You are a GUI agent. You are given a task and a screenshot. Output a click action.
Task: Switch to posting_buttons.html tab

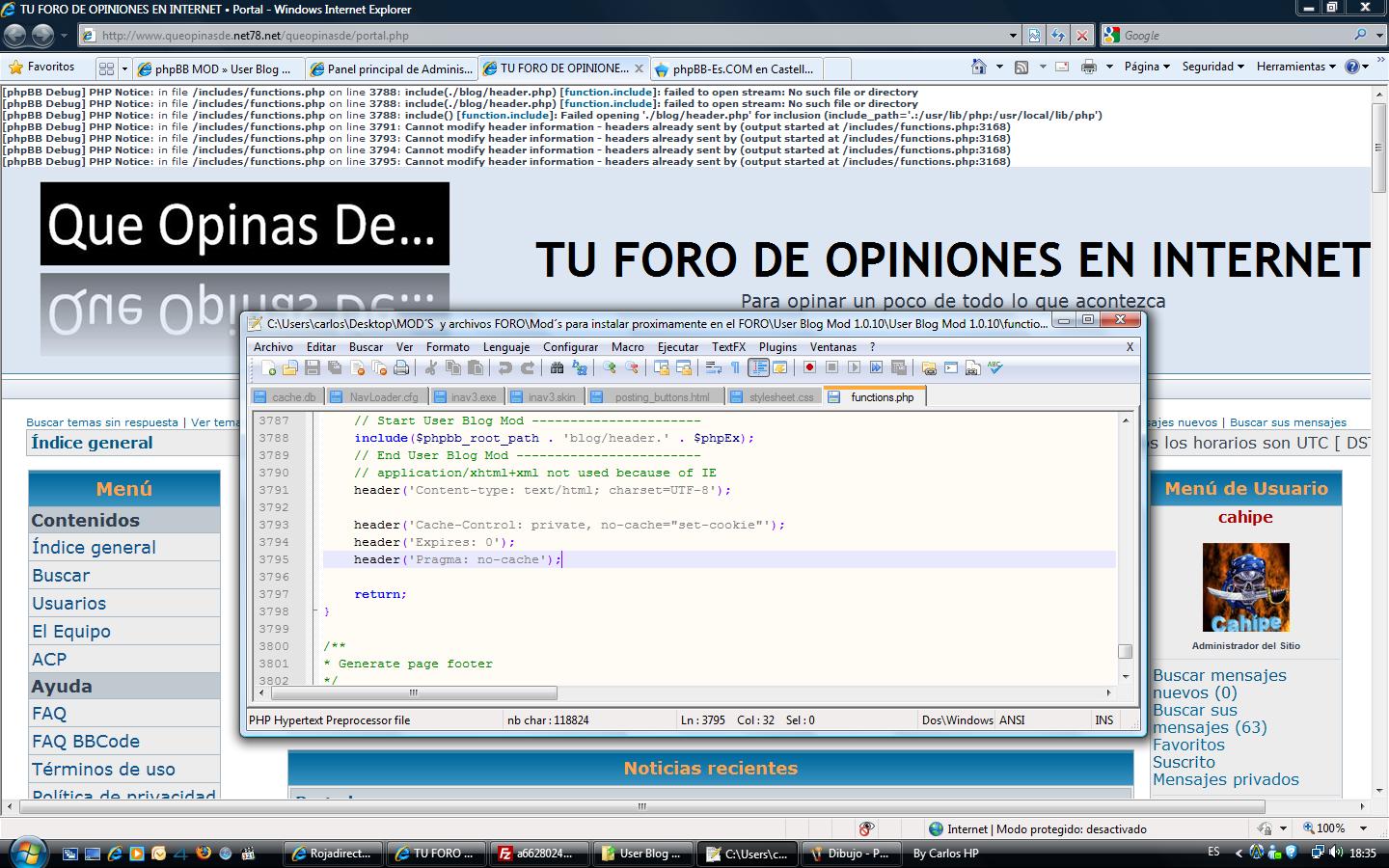point(654,397)
